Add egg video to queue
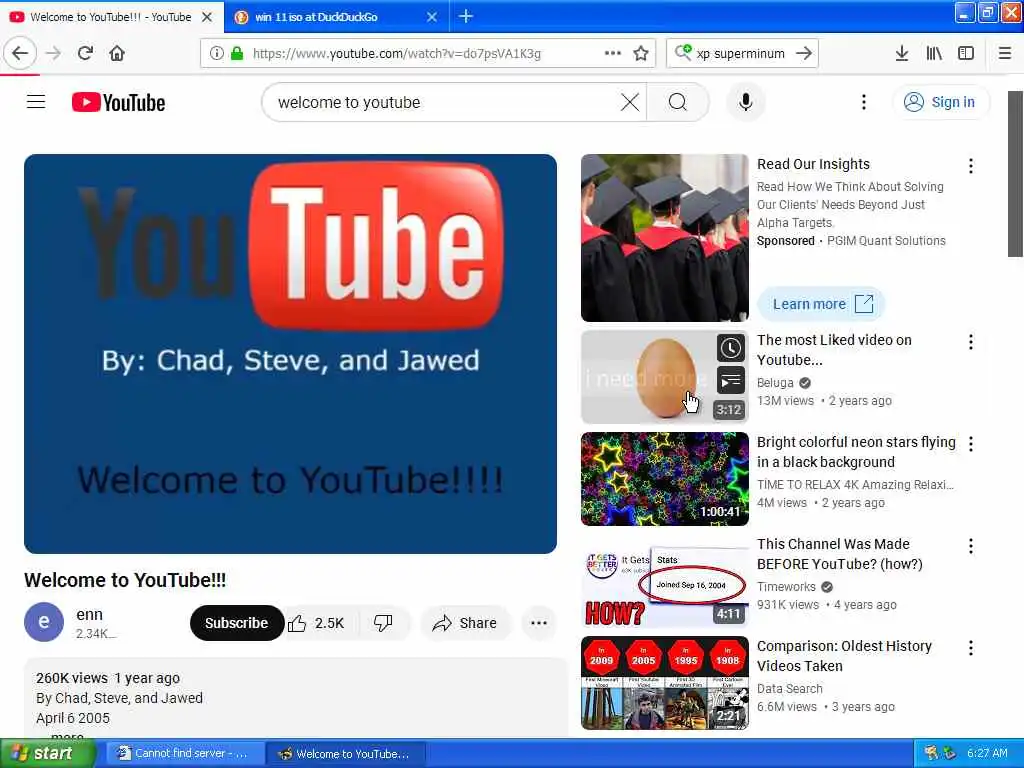The height and width of the screenshot is (768, 1024). point(731,380)
